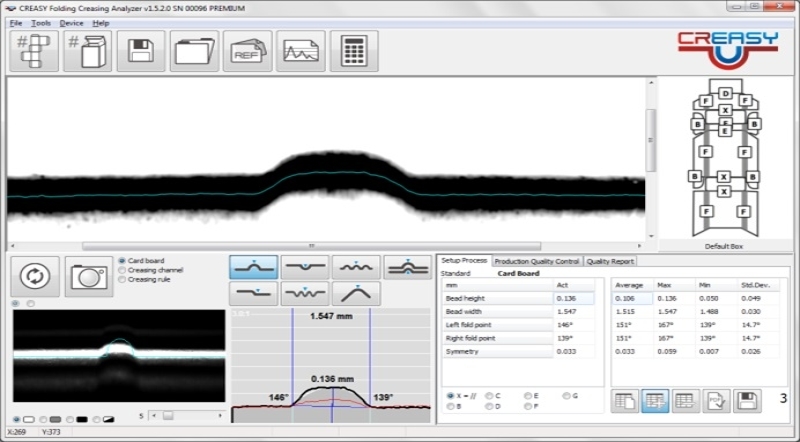Select the step-down profile type icon
The image size is (800, 442).
(254, 293)
